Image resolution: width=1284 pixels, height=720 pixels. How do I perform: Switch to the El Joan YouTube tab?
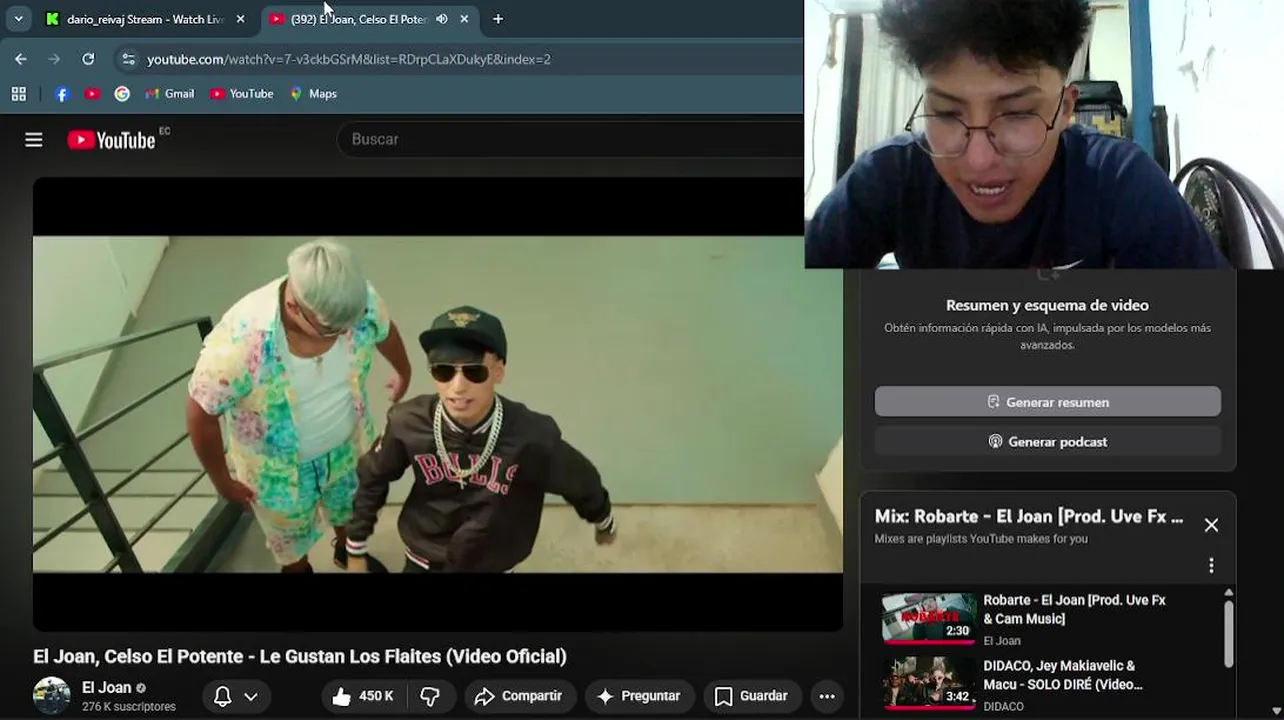click(x=358, y=19)
